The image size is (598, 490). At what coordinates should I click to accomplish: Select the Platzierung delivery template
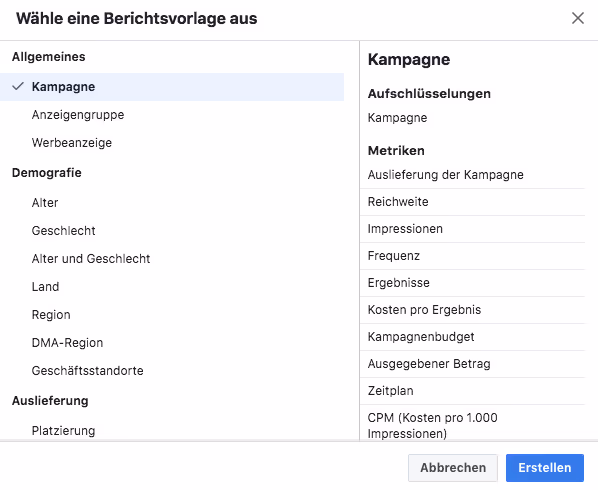[x=172, y=431]
